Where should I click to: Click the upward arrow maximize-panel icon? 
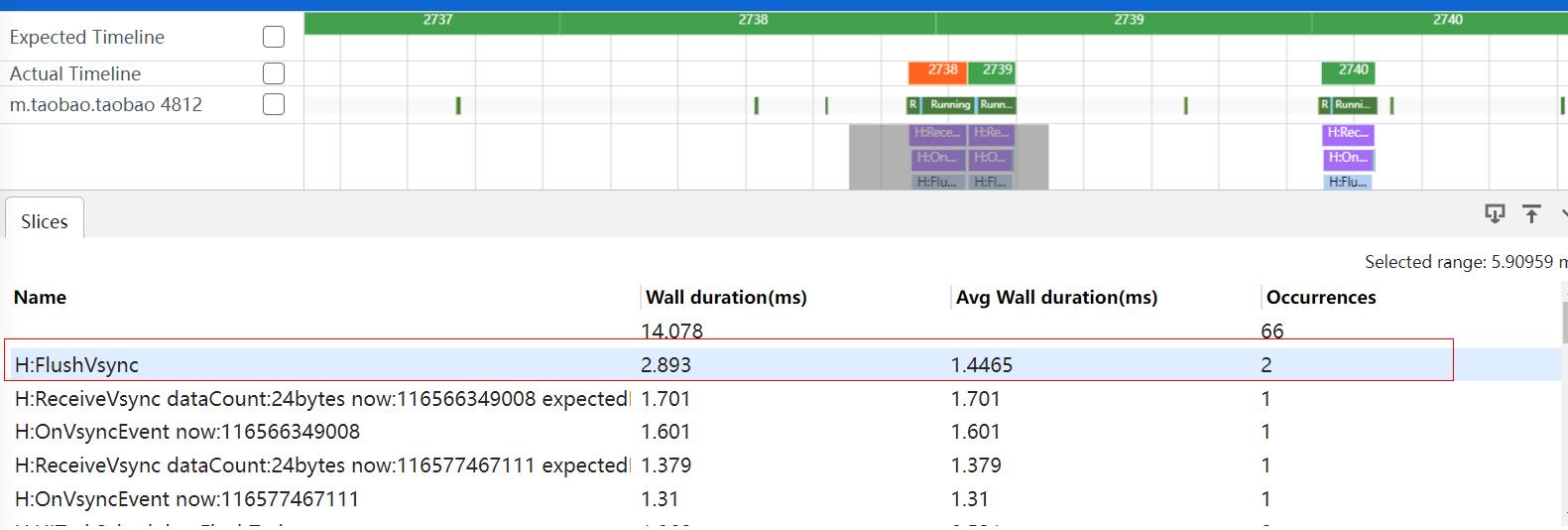click(1531, 213)
